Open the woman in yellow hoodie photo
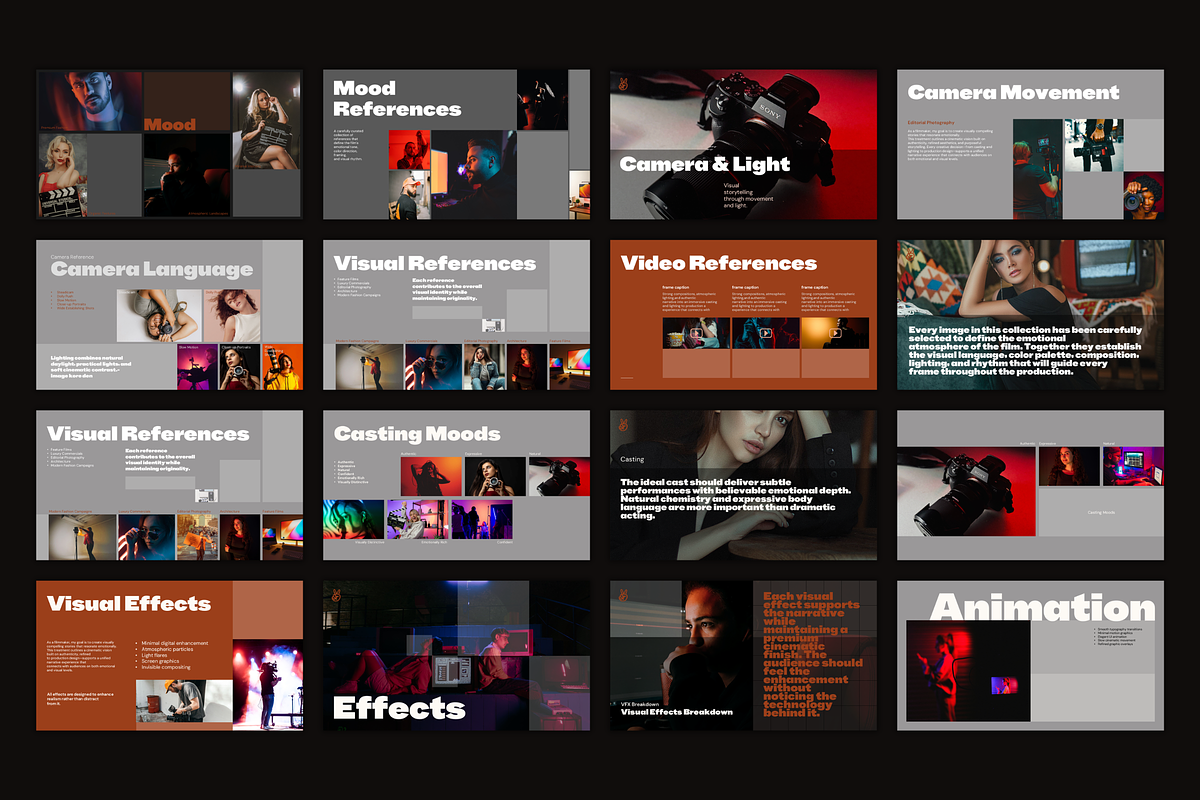 (283, 367)
